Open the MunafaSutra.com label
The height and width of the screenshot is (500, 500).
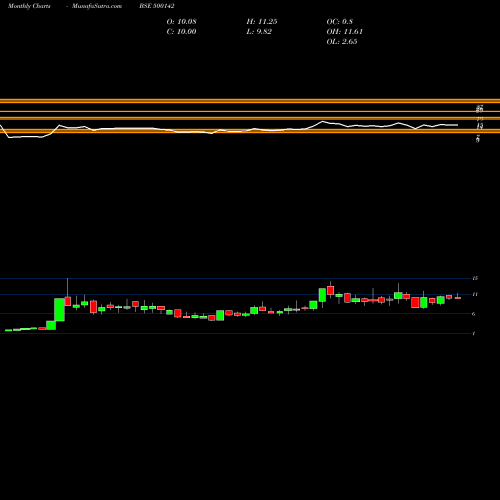(97, 6)
